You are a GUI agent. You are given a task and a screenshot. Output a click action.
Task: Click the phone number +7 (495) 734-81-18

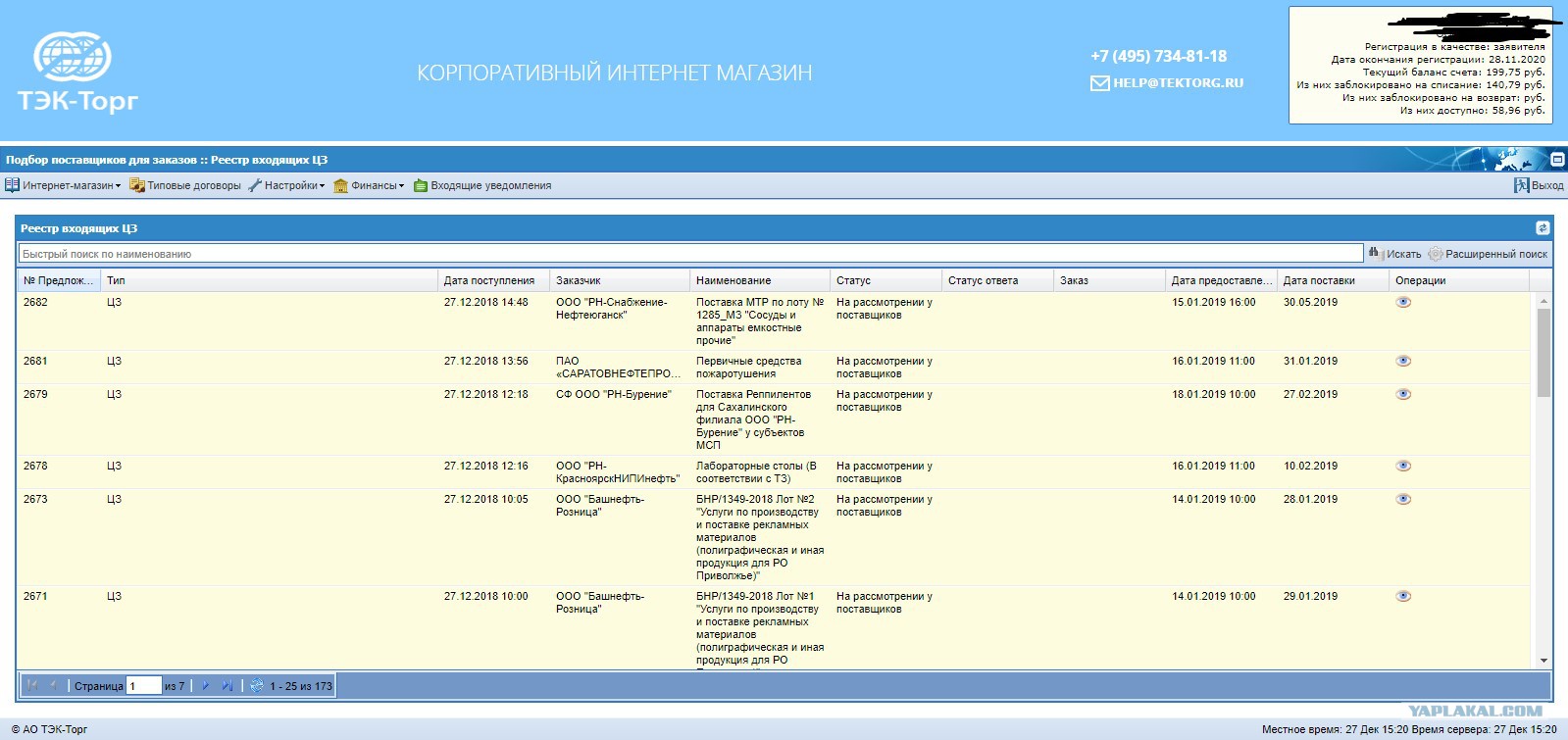(1158, 56)
